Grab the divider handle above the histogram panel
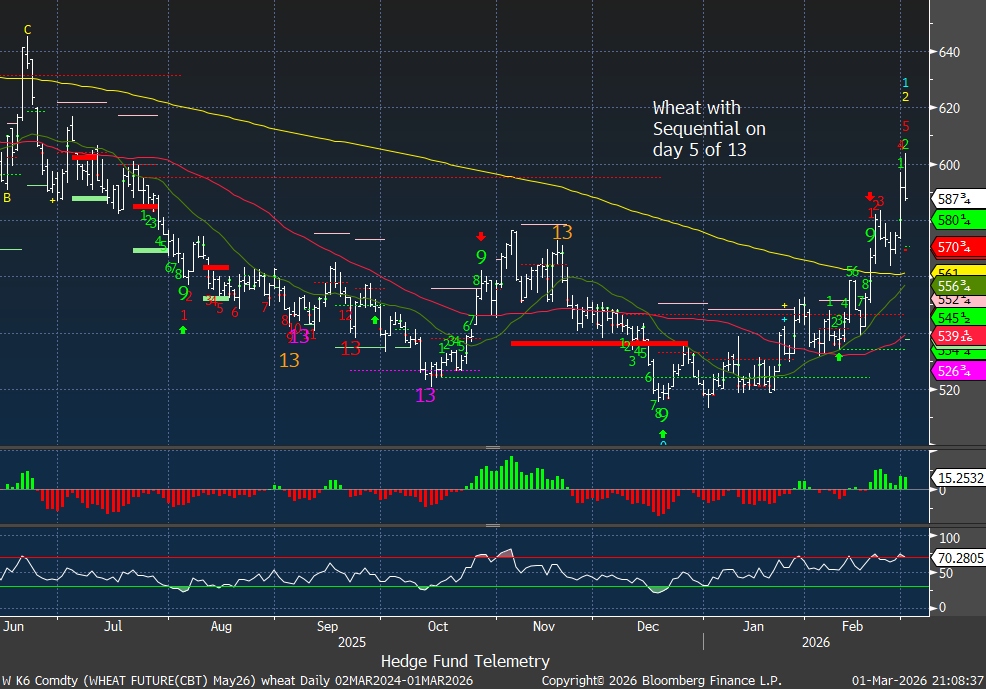Image resolution: width=986 pixels, height=689 pixels. click(492, 447)
